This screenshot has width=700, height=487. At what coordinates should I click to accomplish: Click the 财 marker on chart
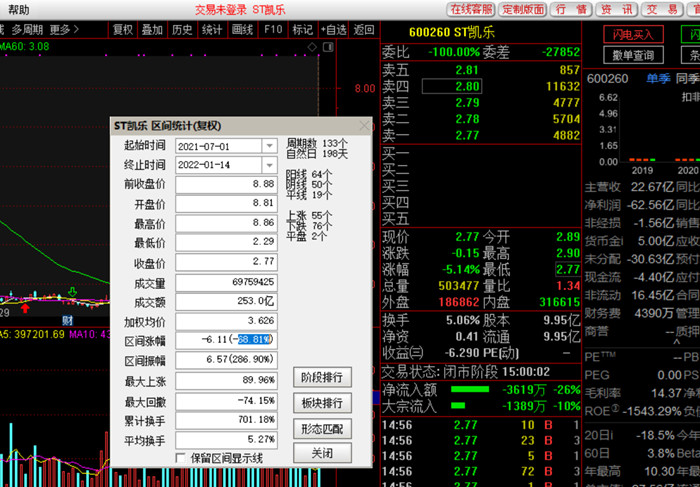click(x=67, y=320)
